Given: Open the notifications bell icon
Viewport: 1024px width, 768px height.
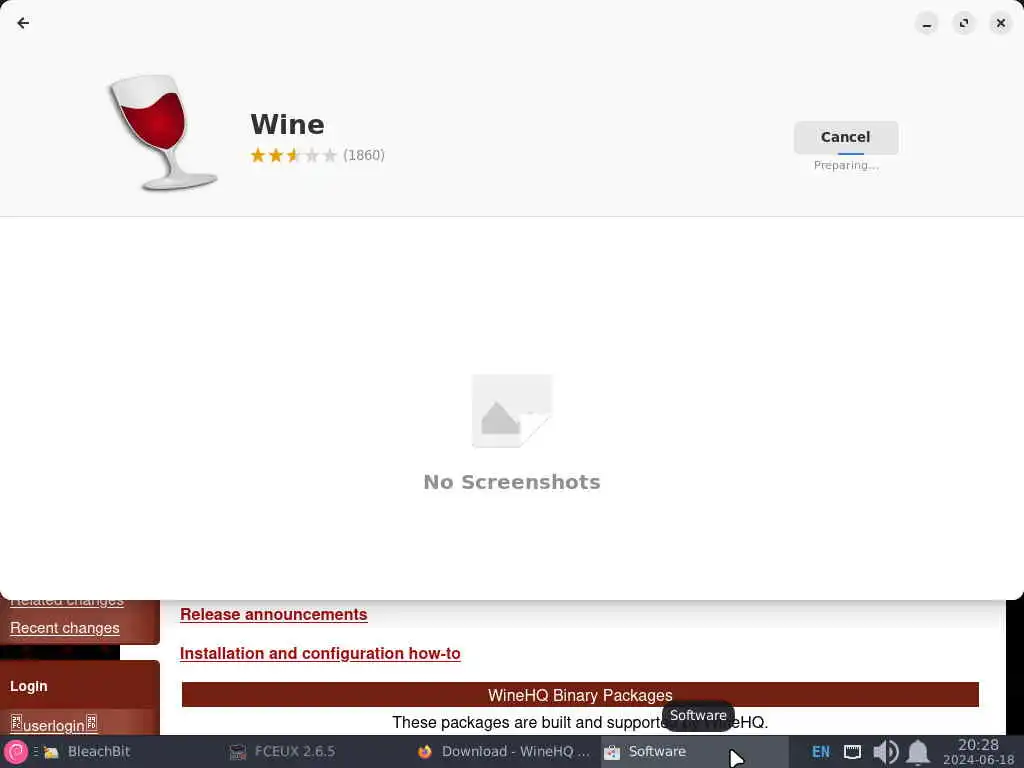Looking at the screenshot, I should coord(918,752).
